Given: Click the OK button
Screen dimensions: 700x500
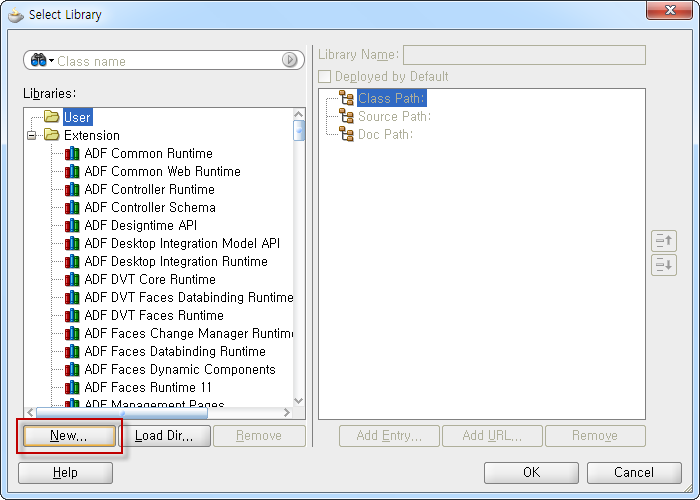Looking at the screenshot, I should coord(531,472).
